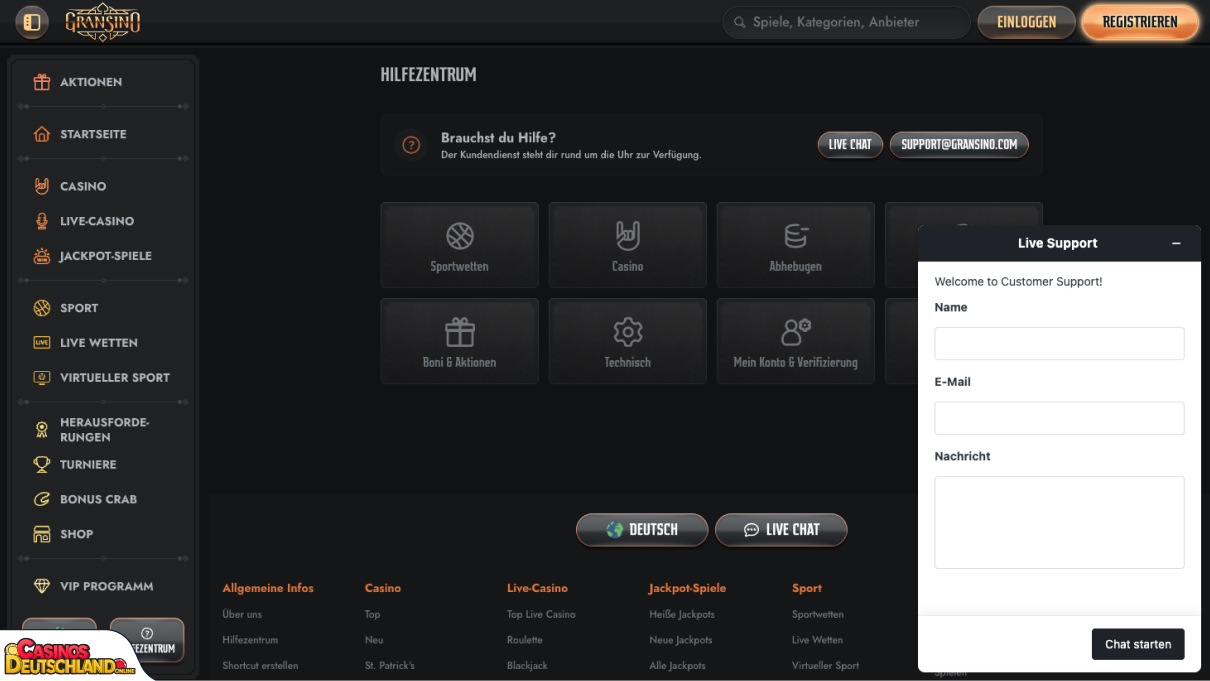This screenshot has height=681, width=1210.
Task: Open the Shortcut erstellen footer link
Action: (x=260, y=666)
